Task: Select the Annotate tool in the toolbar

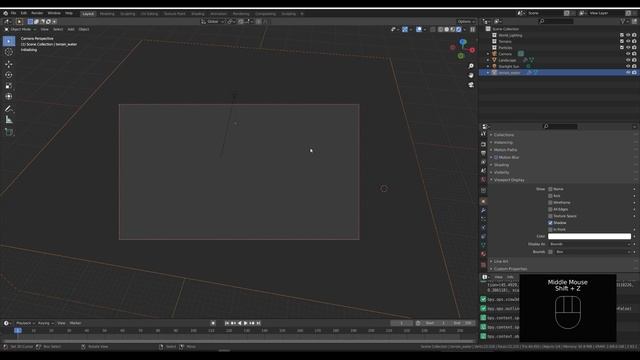Action: point(9,109)
